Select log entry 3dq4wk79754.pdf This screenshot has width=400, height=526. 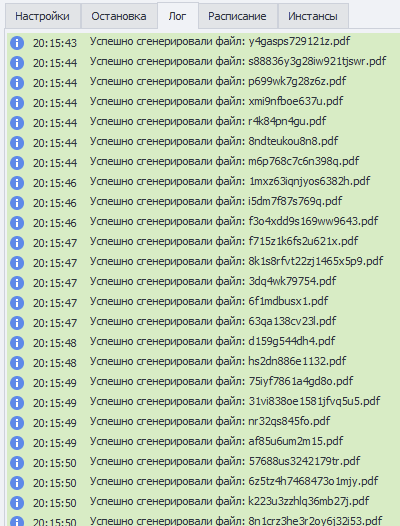pyautogui.click(x=203, y=283)
